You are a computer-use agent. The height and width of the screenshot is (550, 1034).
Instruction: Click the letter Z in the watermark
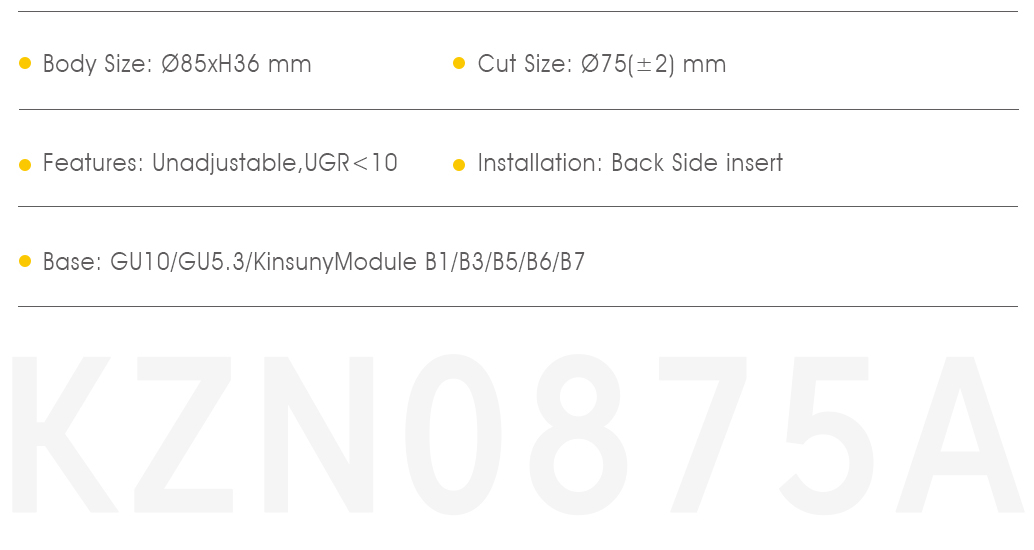tap(184, 434)
